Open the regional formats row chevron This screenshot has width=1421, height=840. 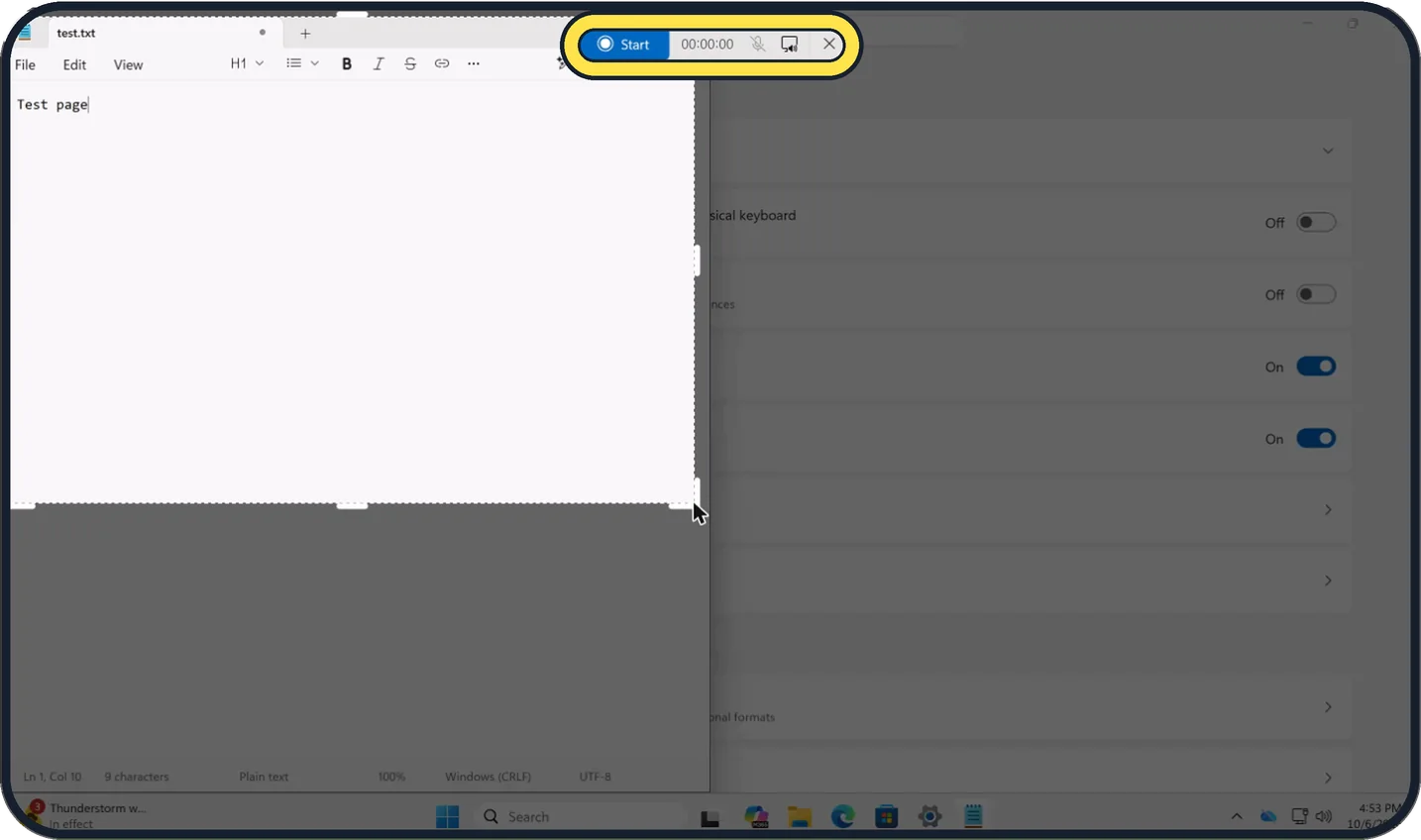[1328, 707]
